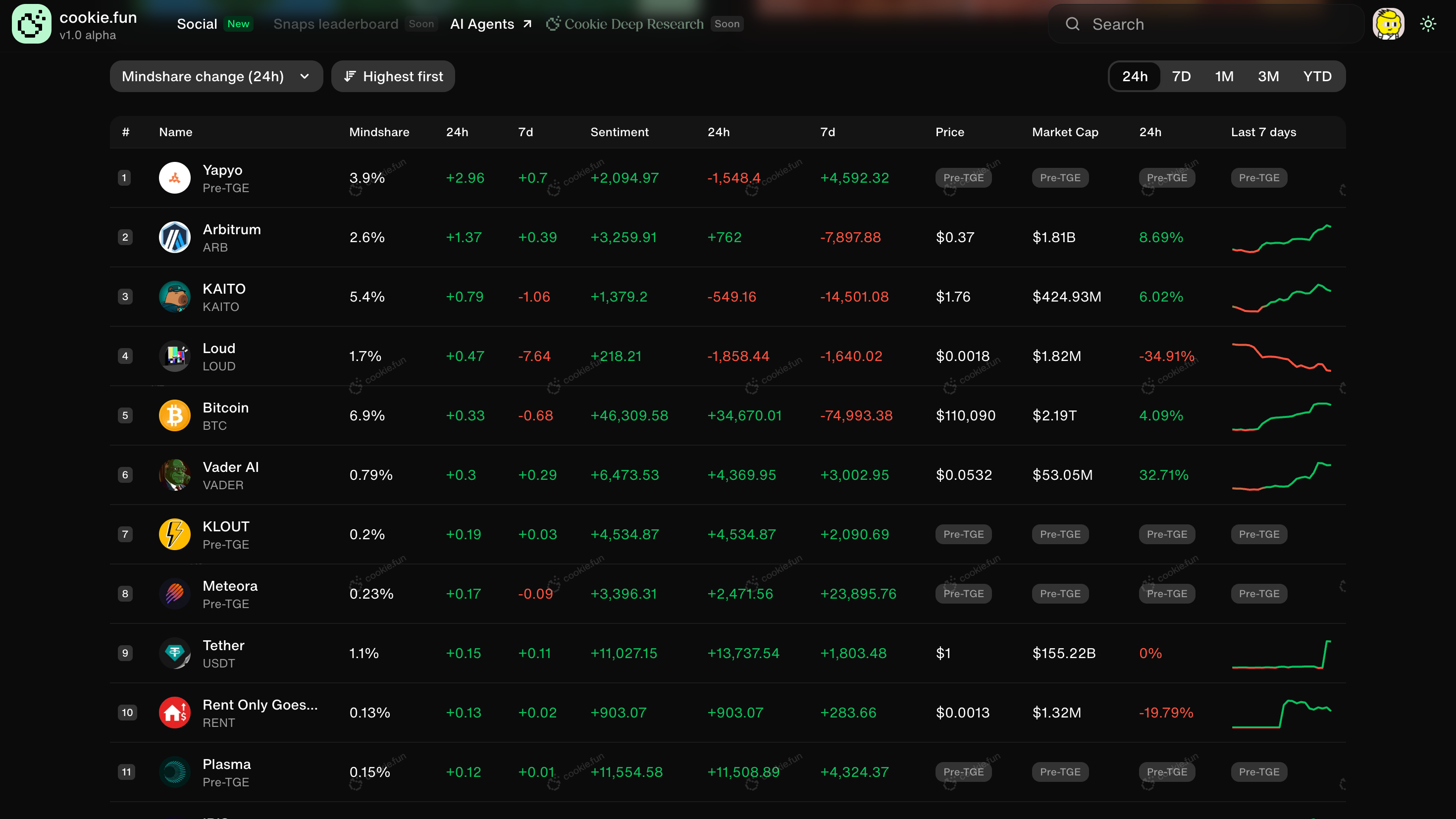Click the Yapyo project icon
1456x819 pixels.
point(175,178)
